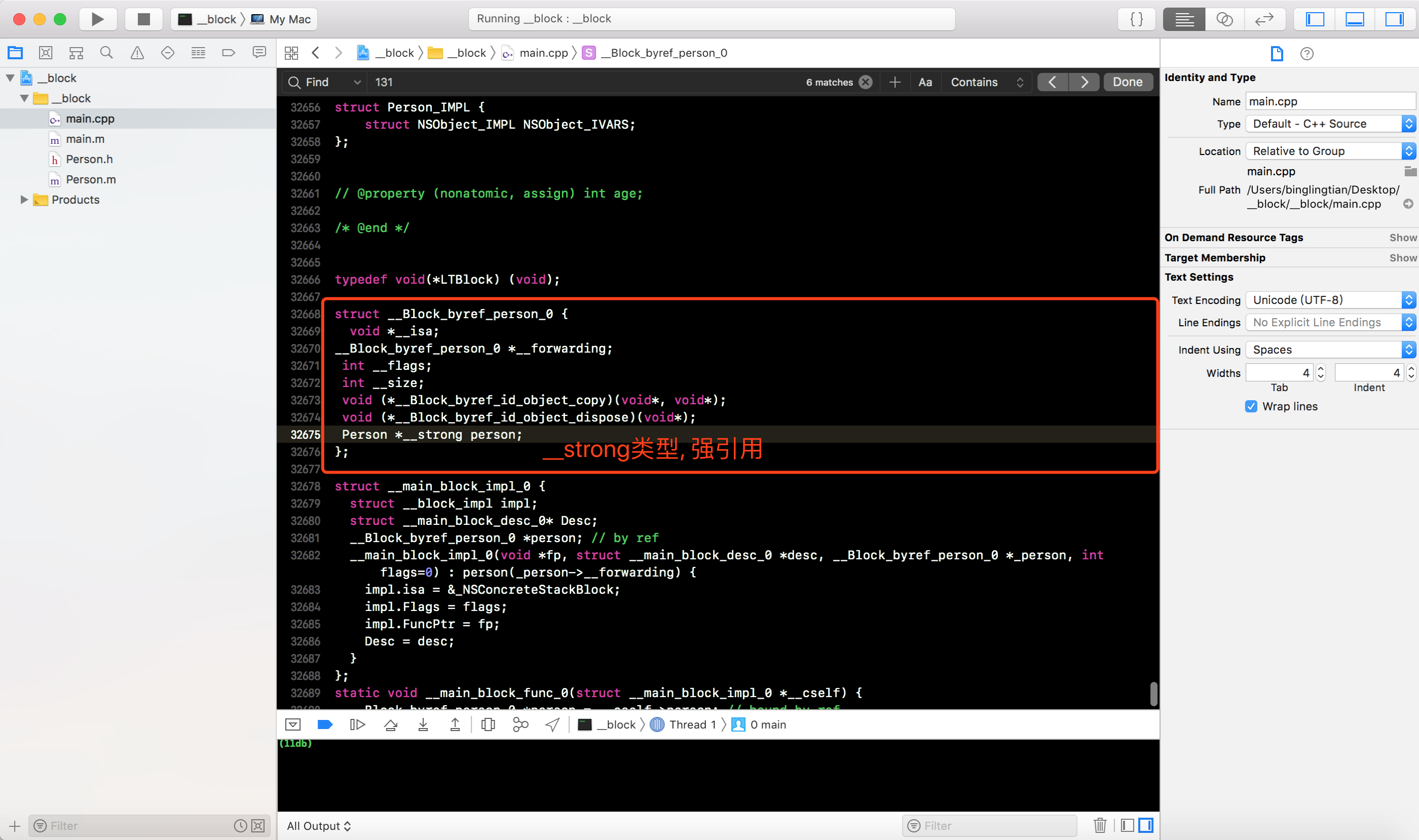Viewport: 1419px width, 840px height.
Task: Expand the Products folder
Action: tap(24, 200)
